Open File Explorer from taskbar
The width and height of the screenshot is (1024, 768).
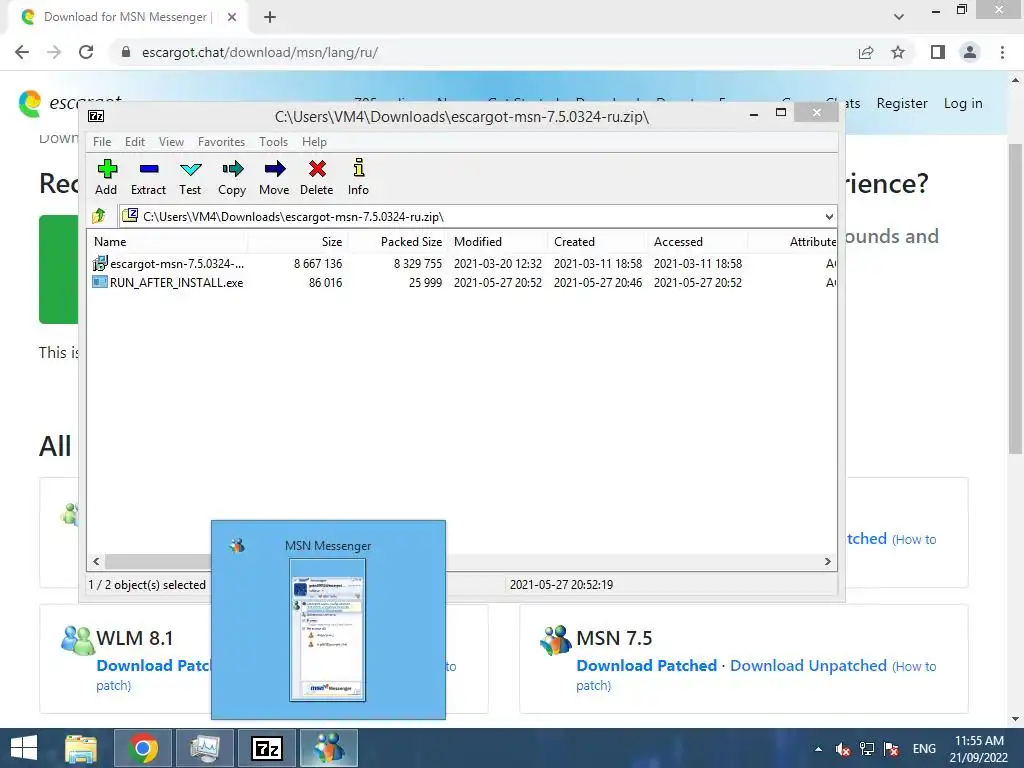pos(81,748)
